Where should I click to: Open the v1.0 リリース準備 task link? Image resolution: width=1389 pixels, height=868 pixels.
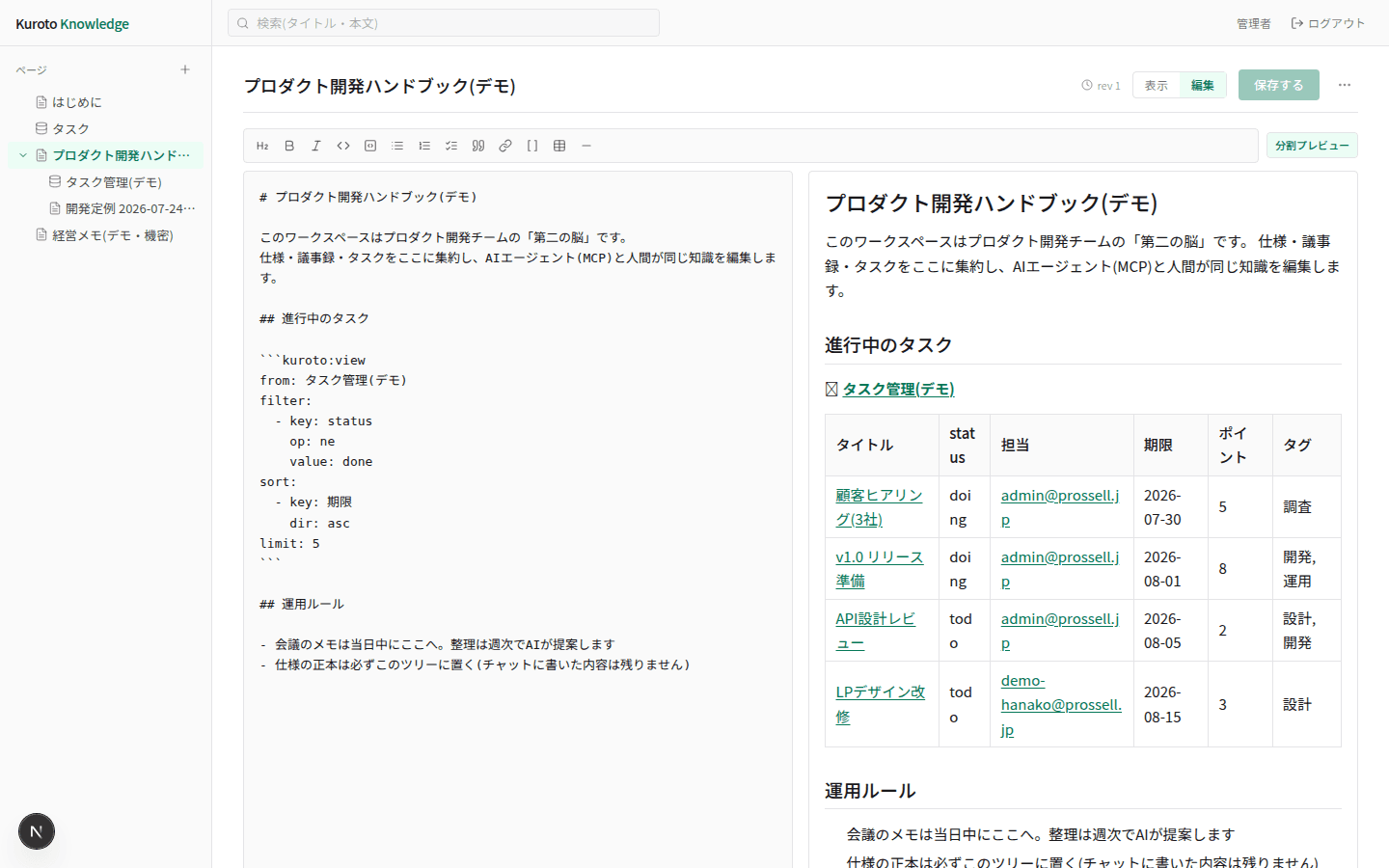click(x=879, y=569)
